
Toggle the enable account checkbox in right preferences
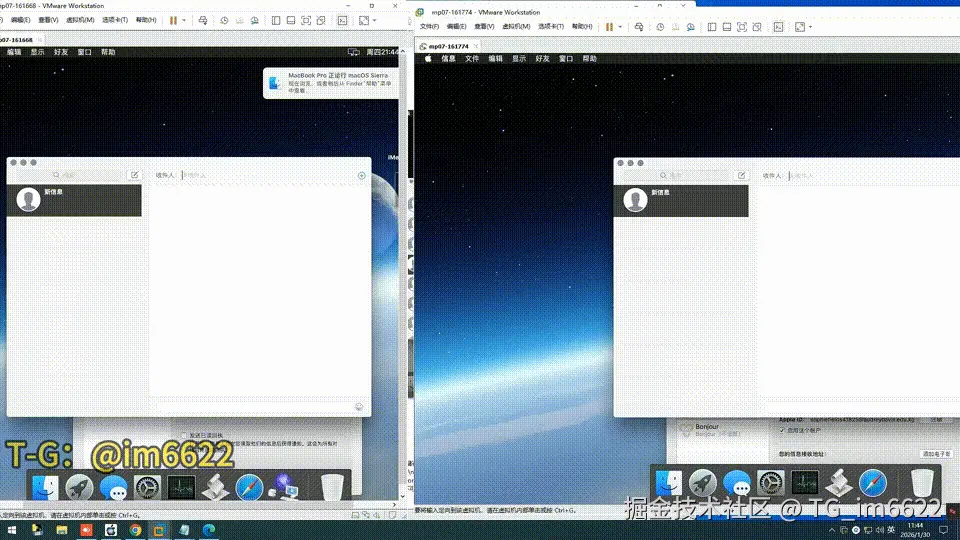[782, 430]
